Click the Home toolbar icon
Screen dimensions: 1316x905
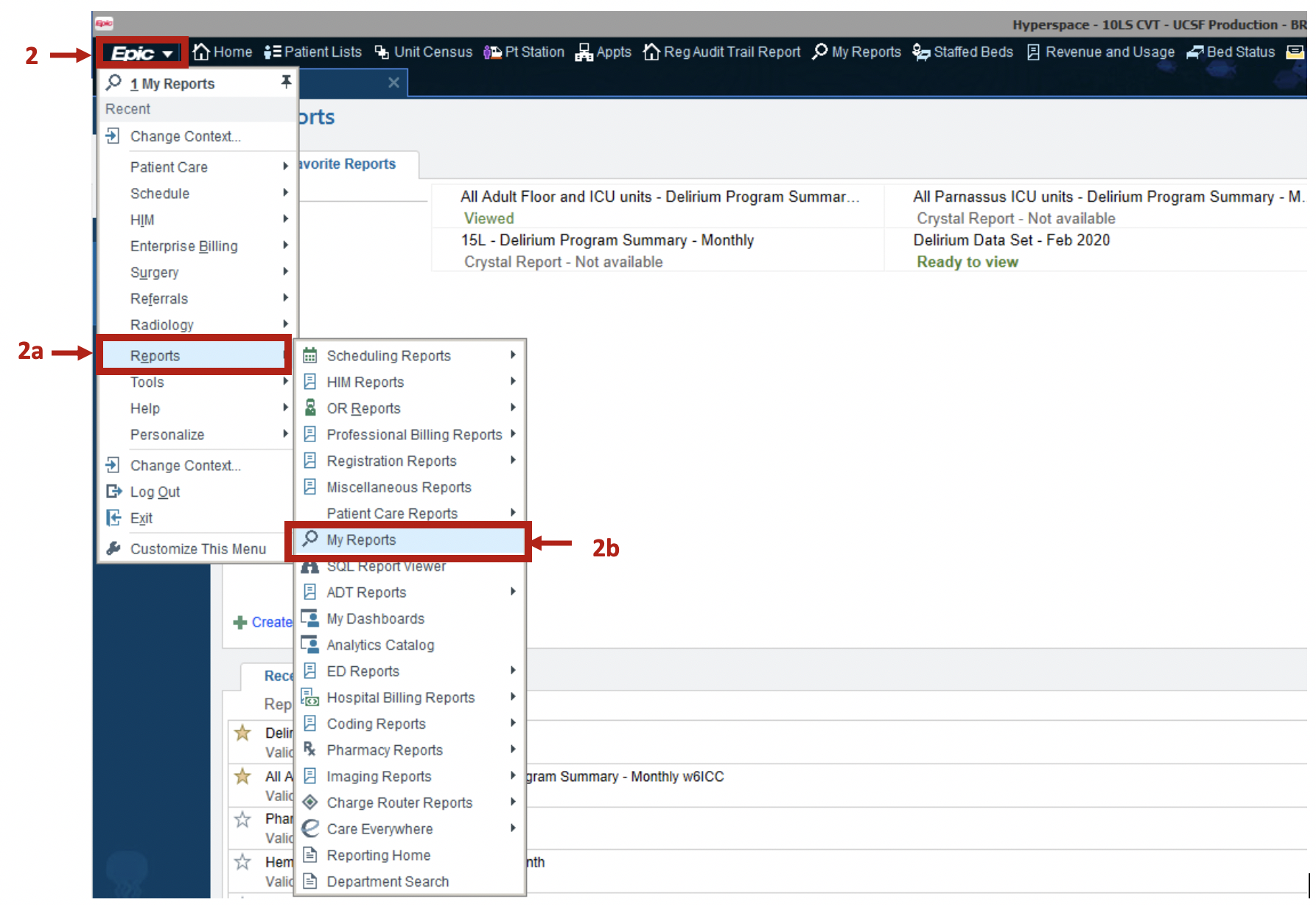(x=223, y=52)
